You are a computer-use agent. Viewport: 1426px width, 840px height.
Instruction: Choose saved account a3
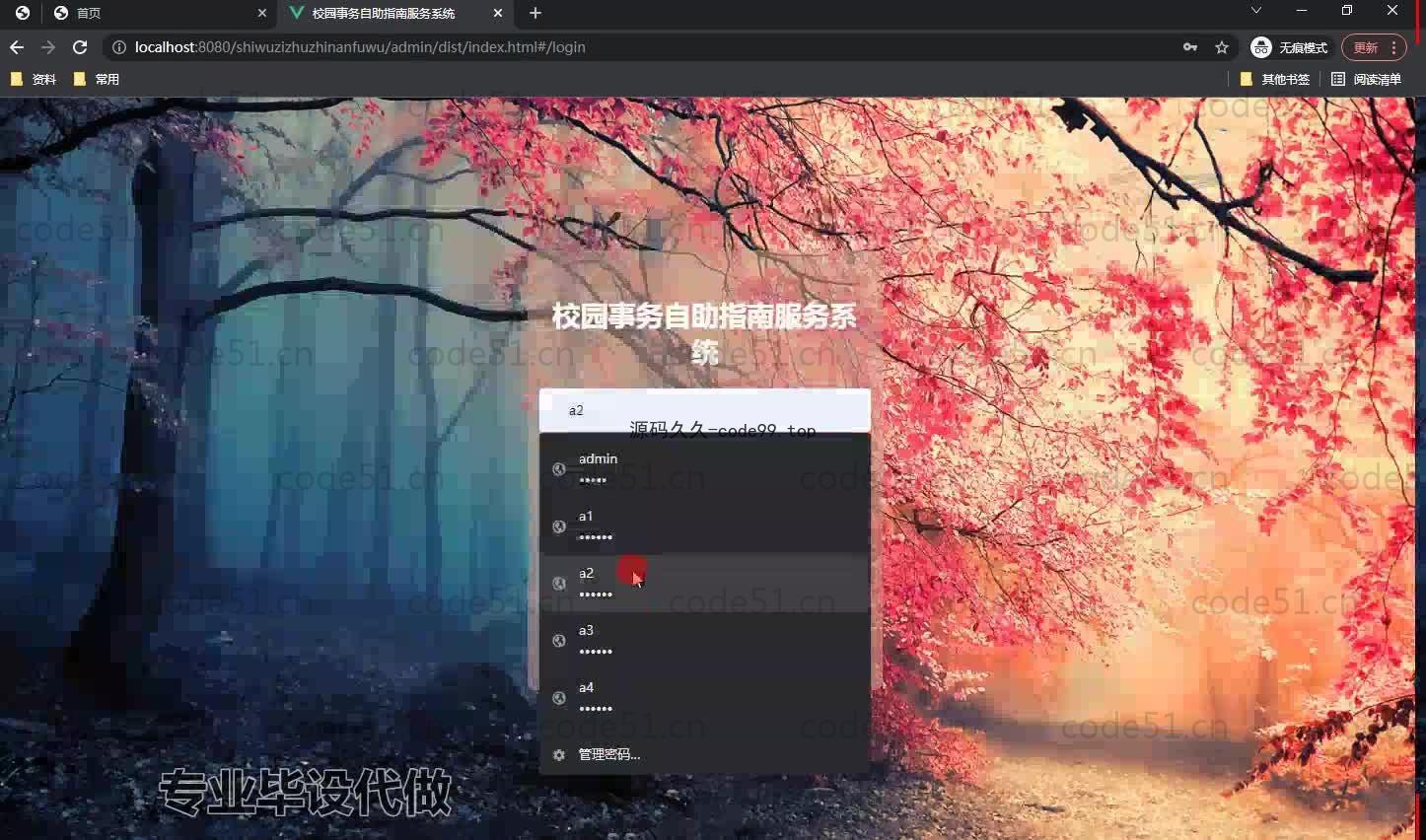(x=705, y=640)
